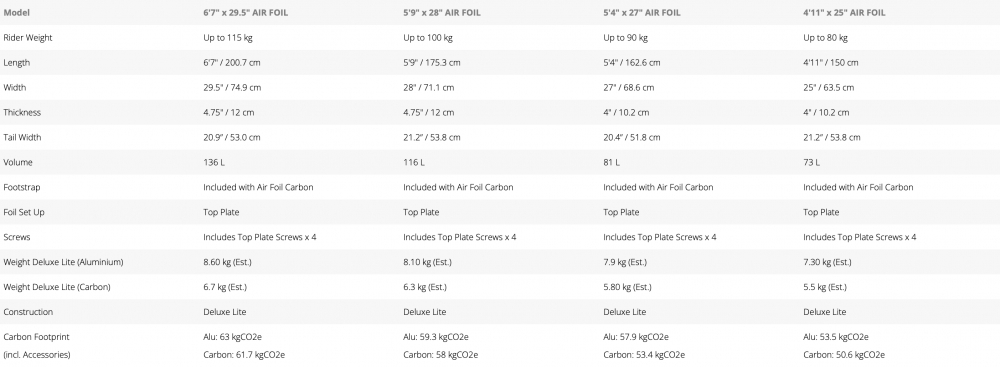Click the Screws row label
The width and height of the screenshot is (1000, 367).
click(x=17, y=237)
